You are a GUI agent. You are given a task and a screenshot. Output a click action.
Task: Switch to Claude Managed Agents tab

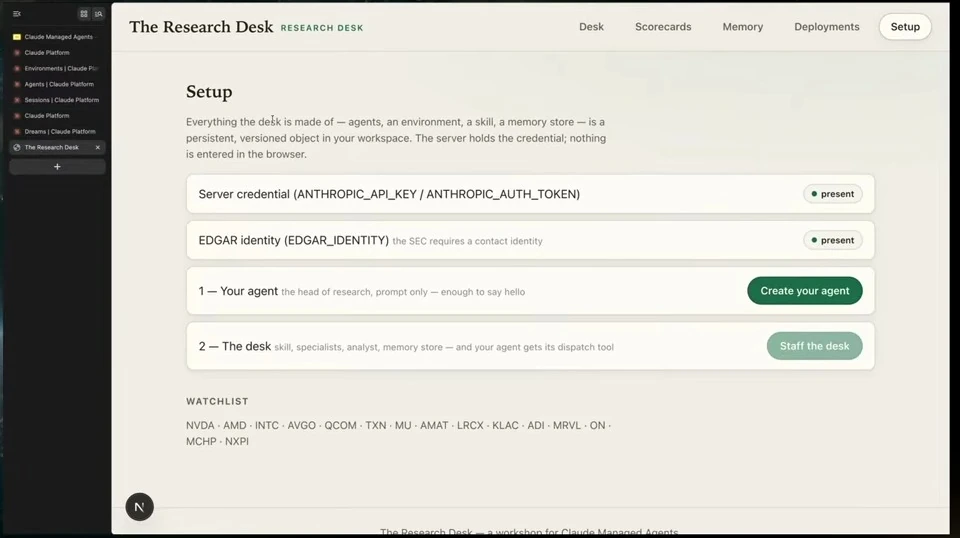(x=57, y=37)
